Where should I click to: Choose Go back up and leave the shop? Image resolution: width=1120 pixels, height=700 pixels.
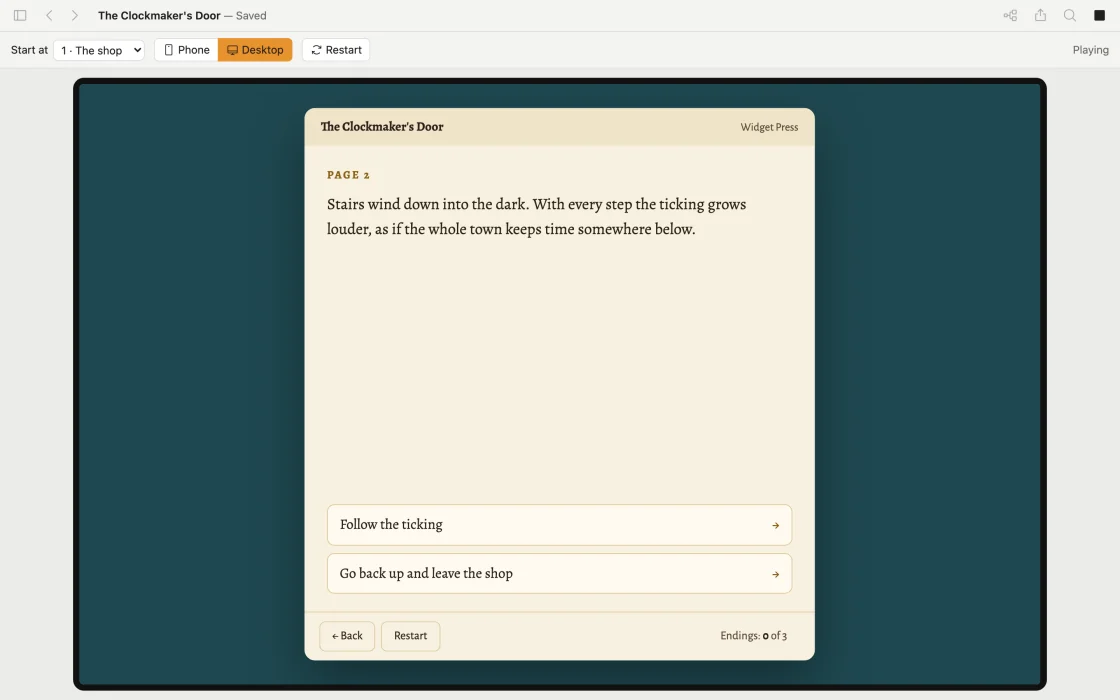tap(559, 574)
